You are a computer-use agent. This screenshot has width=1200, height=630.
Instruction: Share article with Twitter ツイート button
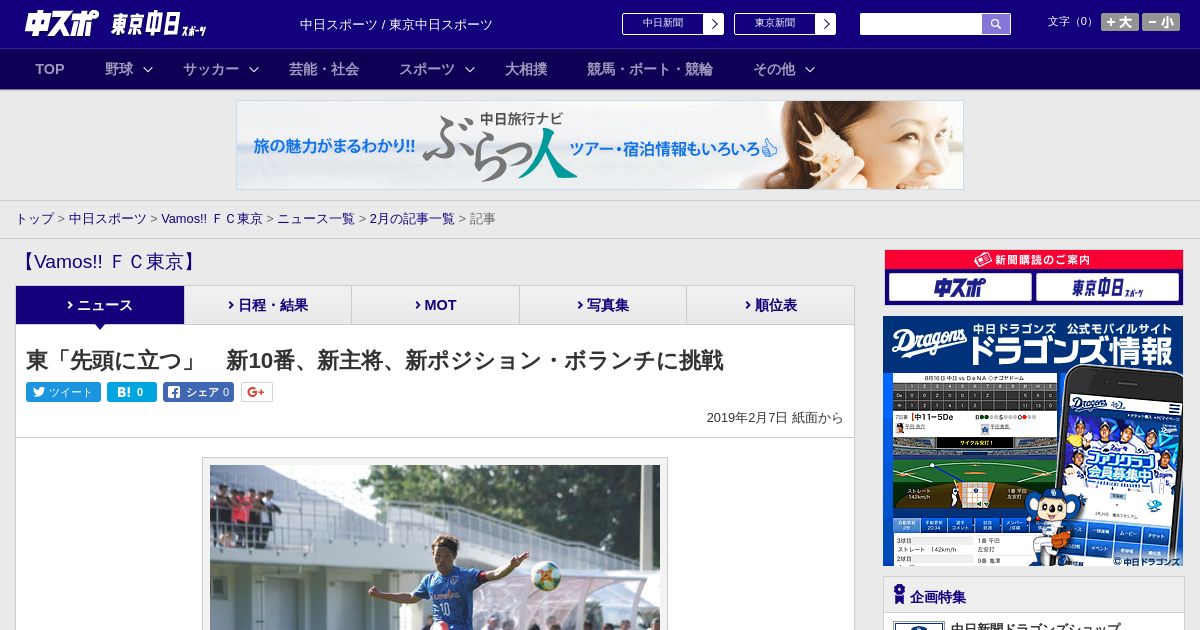pos(63,392)
